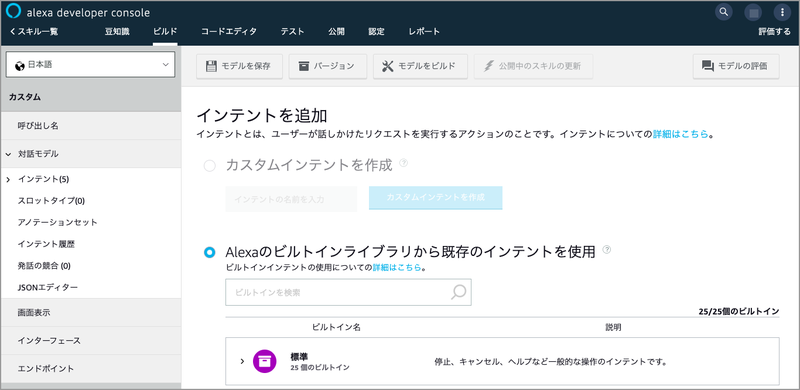
Task: Click the globe icon in language selector
Action: pyautogui.click(x=20, y=65)
